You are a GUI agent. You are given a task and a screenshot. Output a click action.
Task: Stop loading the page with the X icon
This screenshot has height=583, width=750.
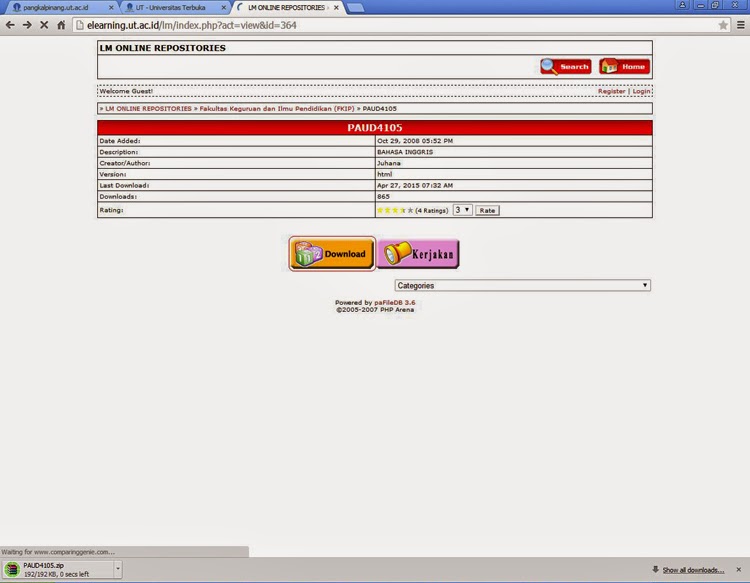tap(44, 25)
